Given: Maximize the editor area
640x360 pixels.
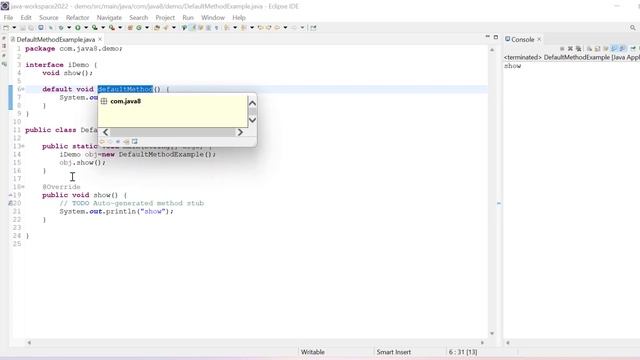Looking at the screenshot, I should [496, 37].
